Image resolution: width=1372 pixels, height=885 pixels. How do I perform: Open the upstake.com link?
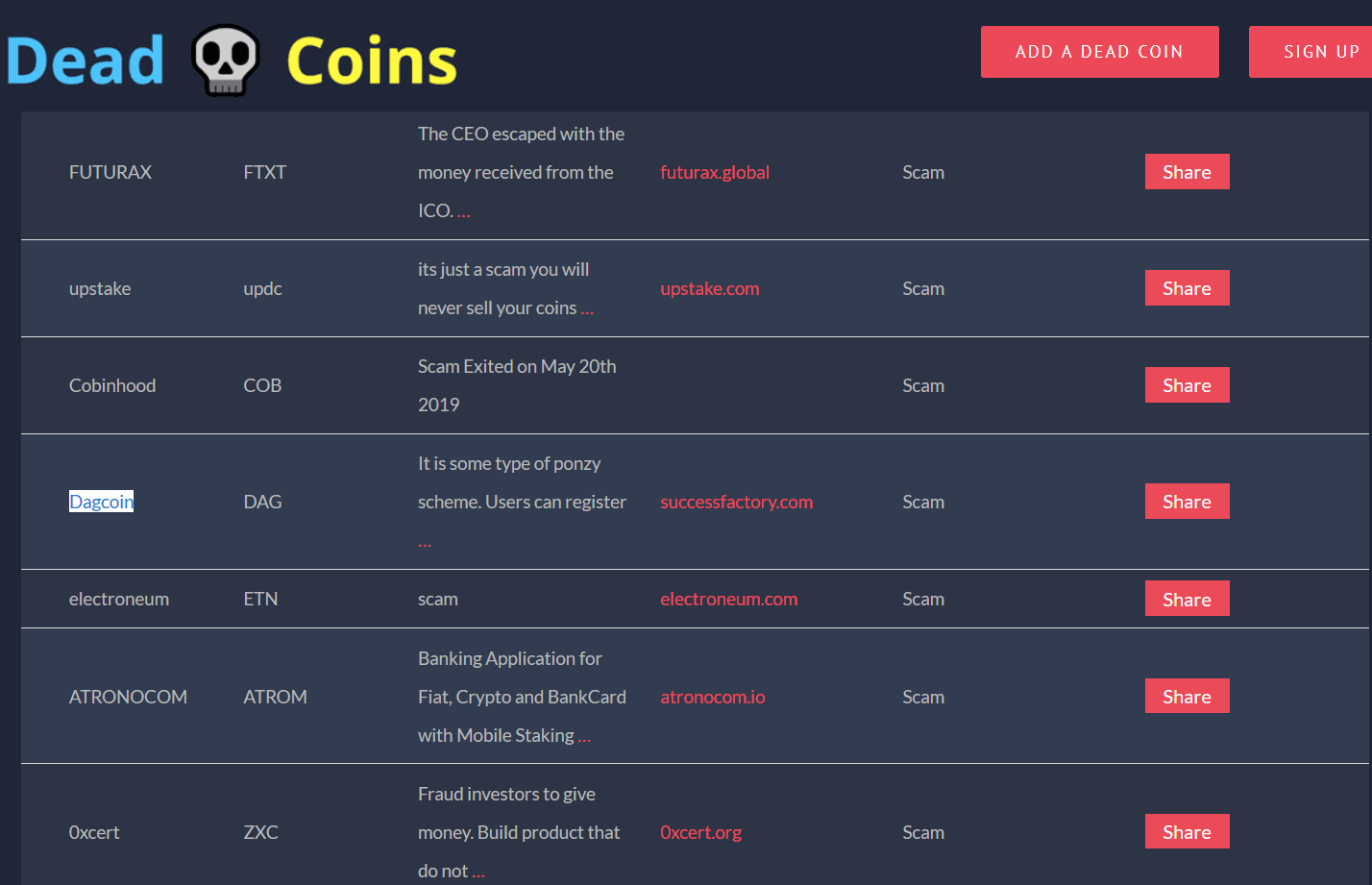tap(709, 288)
